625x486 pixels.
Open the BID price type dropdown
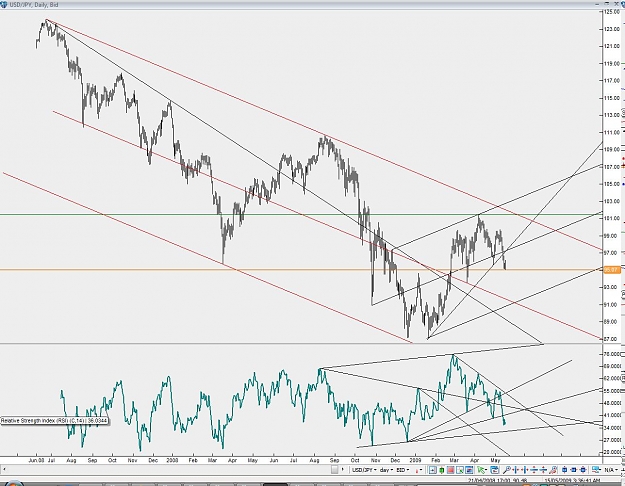click(x=403, y=470)
